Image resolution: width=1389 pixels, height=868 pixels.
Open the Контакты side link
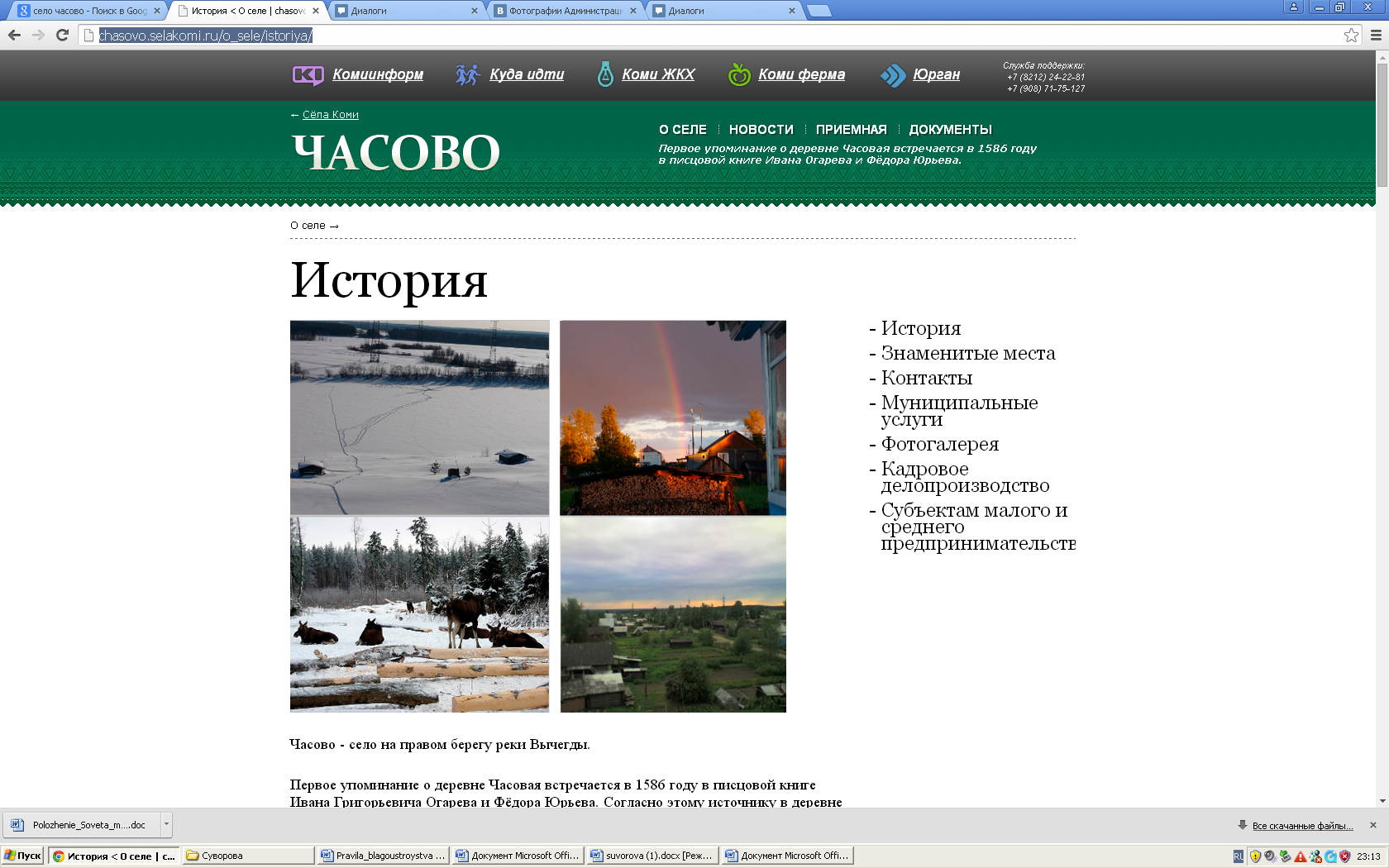coord(927,379)
